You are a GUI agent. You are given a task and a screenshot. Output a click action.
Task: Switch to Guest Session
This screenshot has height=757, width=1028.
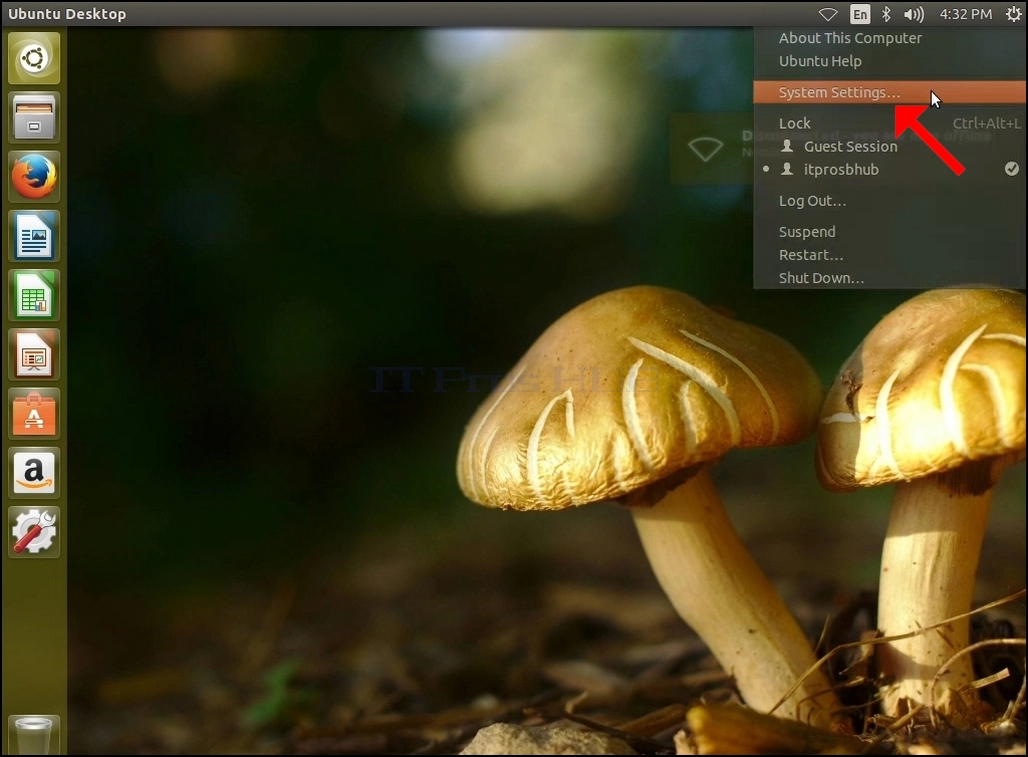[890, 146]
